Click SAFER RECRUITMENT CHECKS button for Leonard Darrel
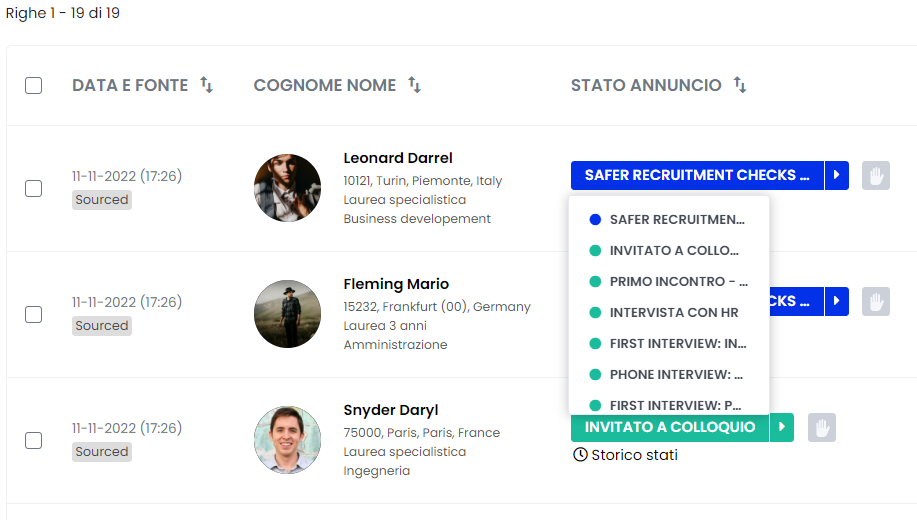This screenshot has height=520, width=917. coord(697,175)
